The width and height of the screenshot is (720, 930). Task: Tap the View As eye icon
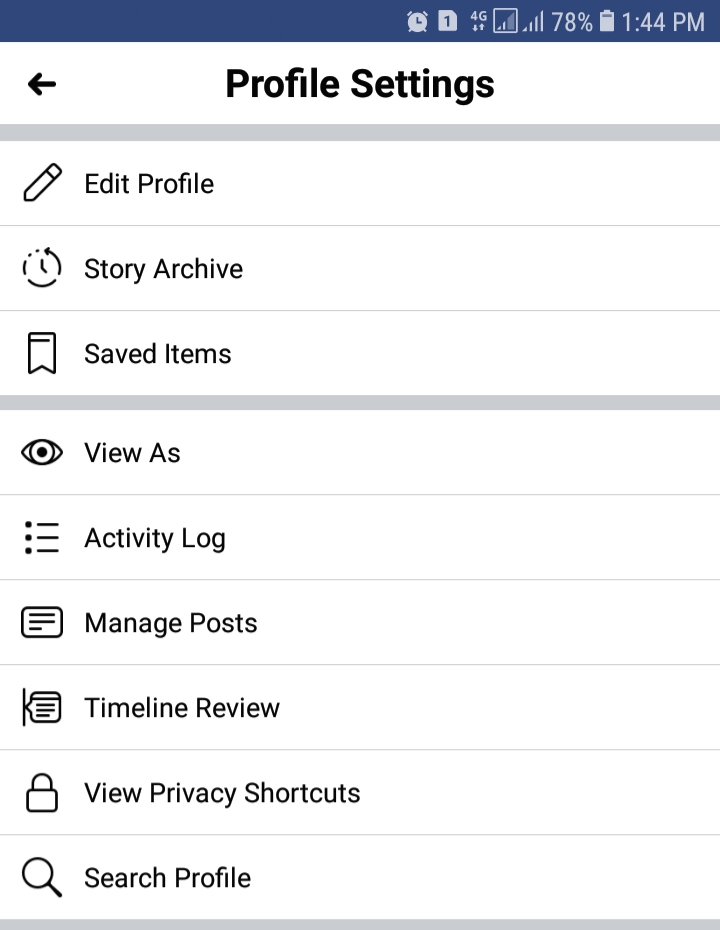42,453
